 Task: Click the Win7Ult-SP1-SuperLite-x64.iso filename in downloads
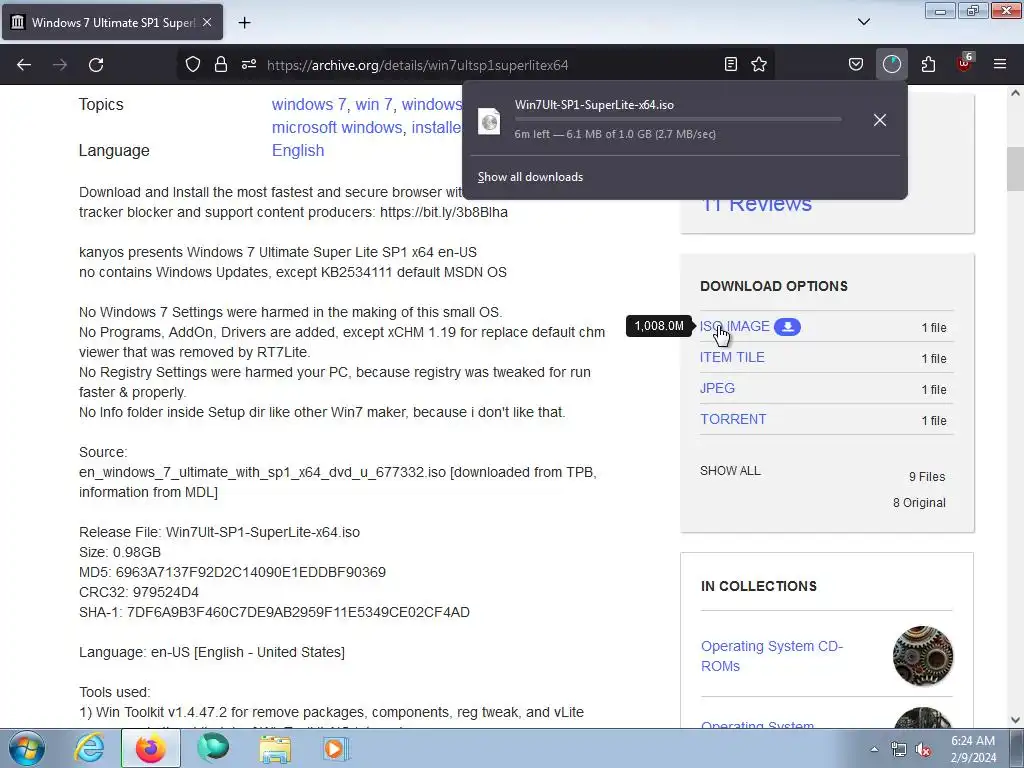(594, 104)
